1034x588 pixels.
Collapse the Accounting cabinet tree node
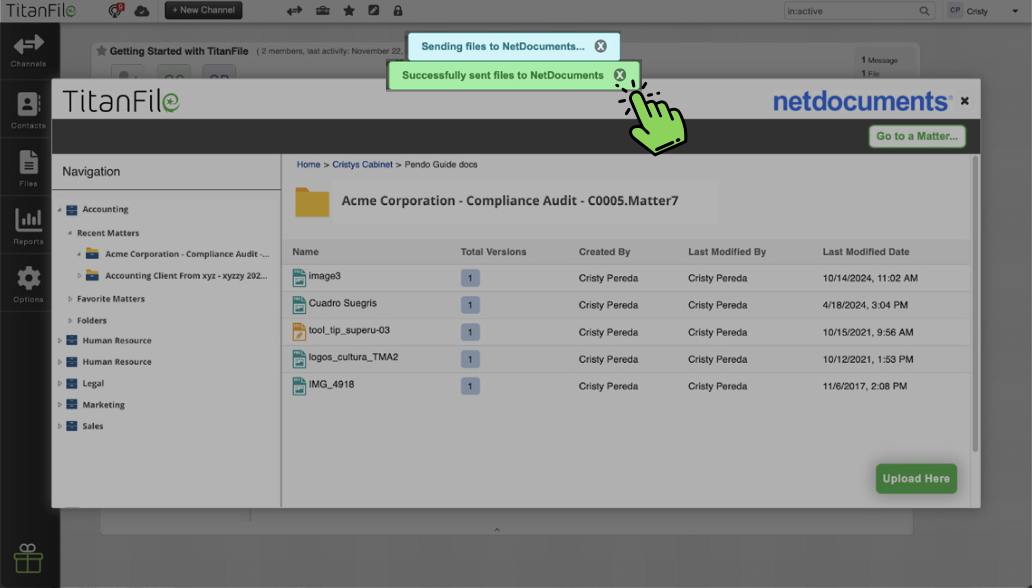click(x=59, y=210)
